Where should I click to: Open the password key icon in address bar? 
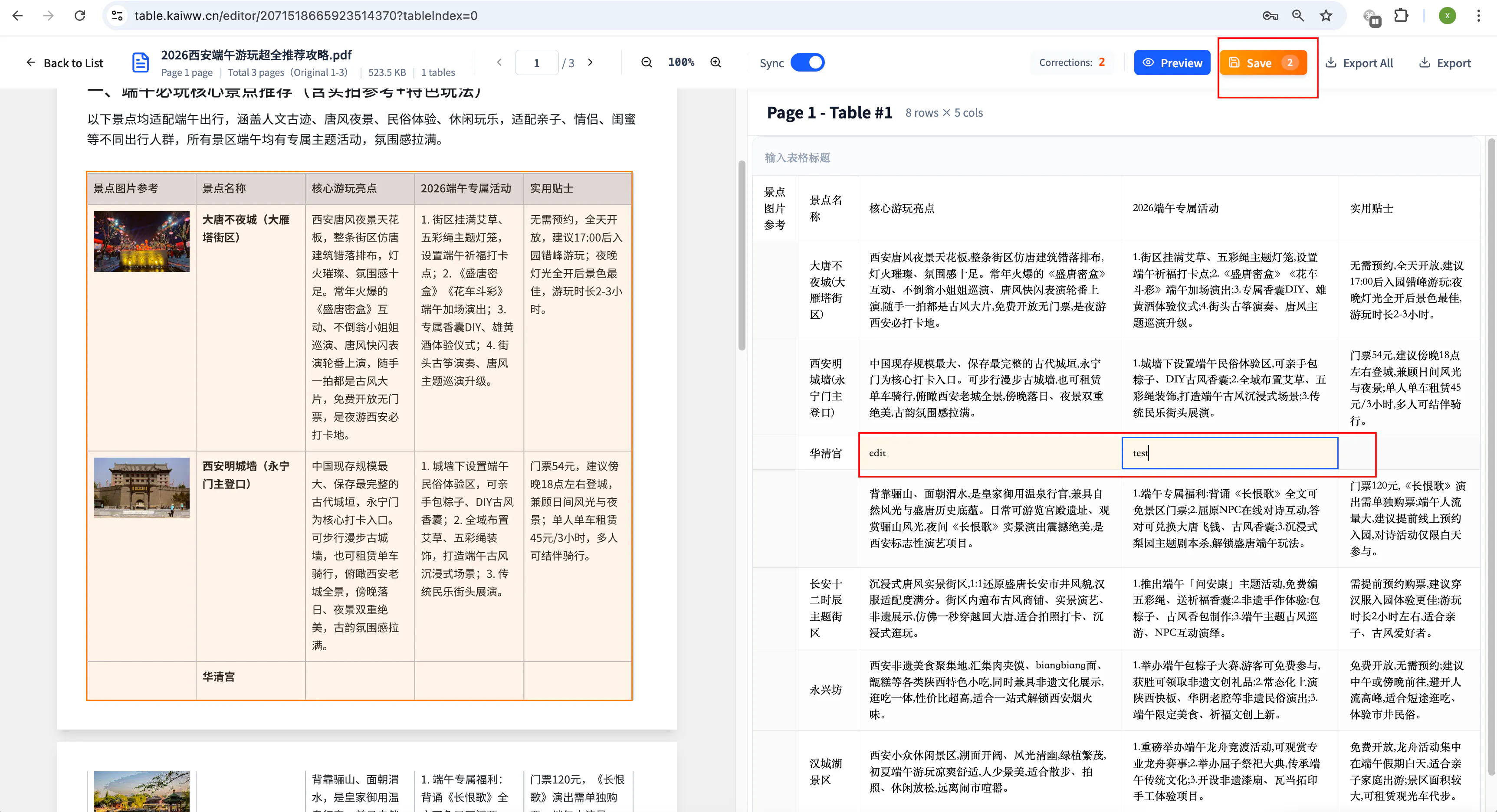pyautogui.click(x=1270, y=16)
